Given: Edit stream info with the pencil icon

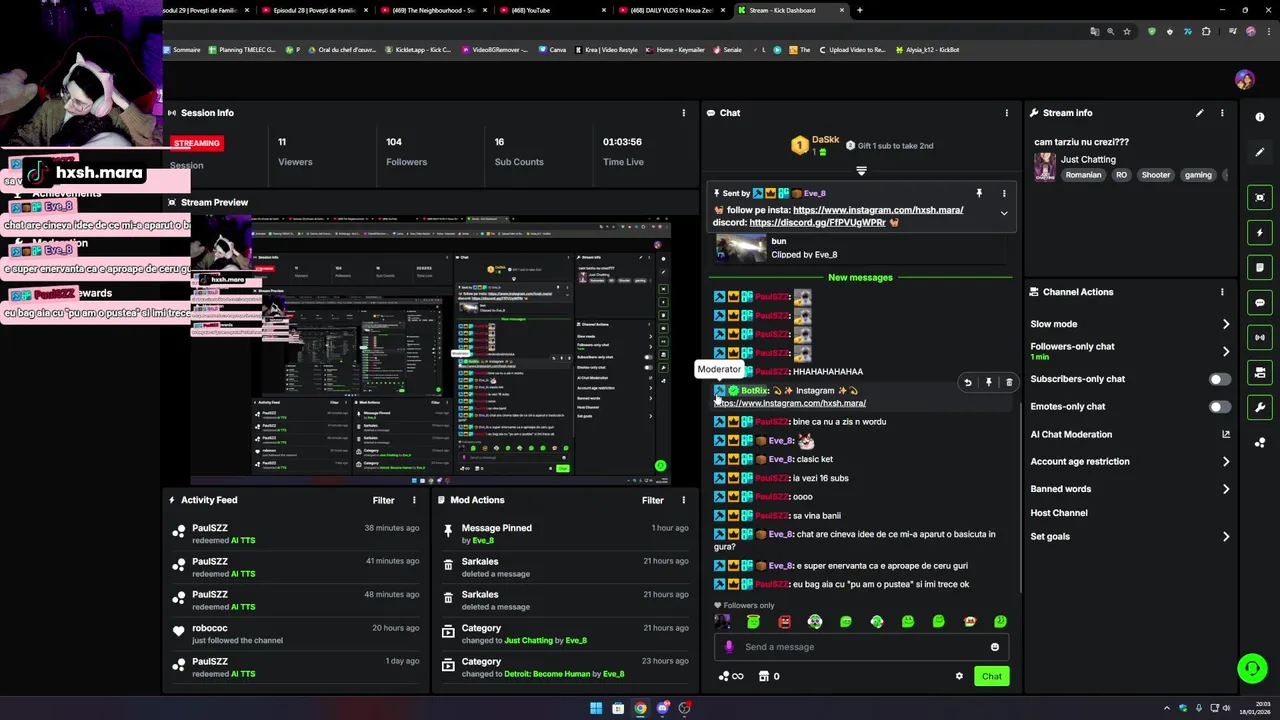Looking at the screenshot, I should click(1199, 113).
